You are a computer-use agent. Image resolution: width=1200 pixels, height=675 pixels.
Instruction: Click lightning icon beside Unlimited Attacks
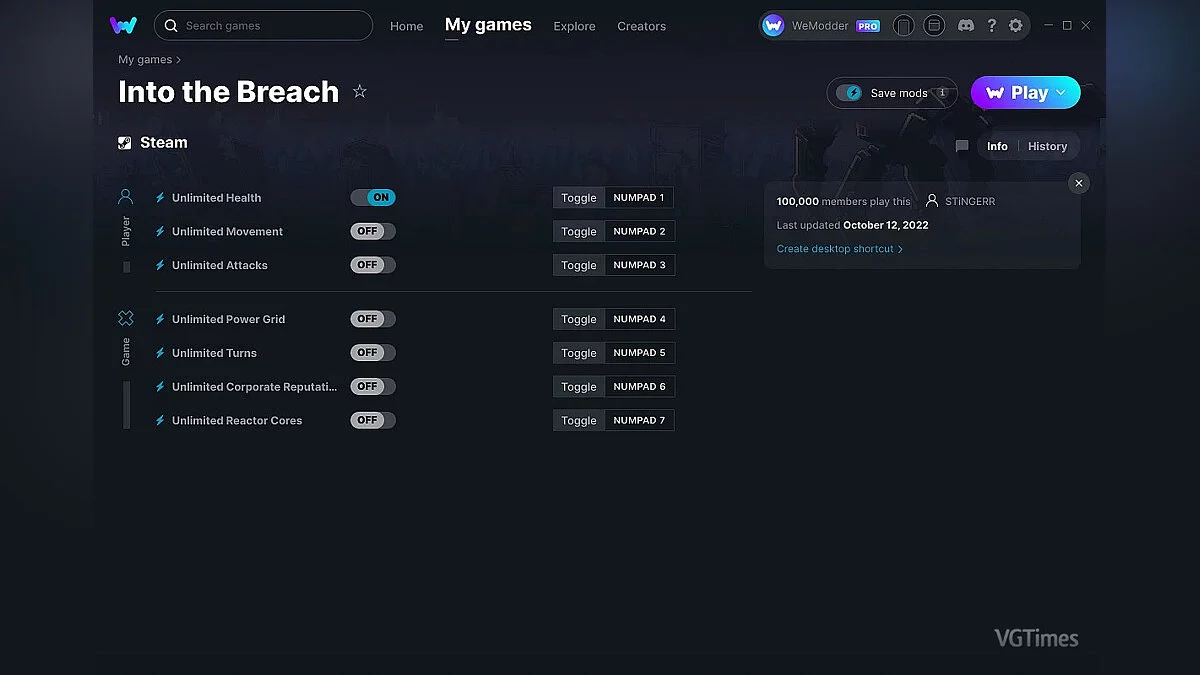[x=160, y=265]
